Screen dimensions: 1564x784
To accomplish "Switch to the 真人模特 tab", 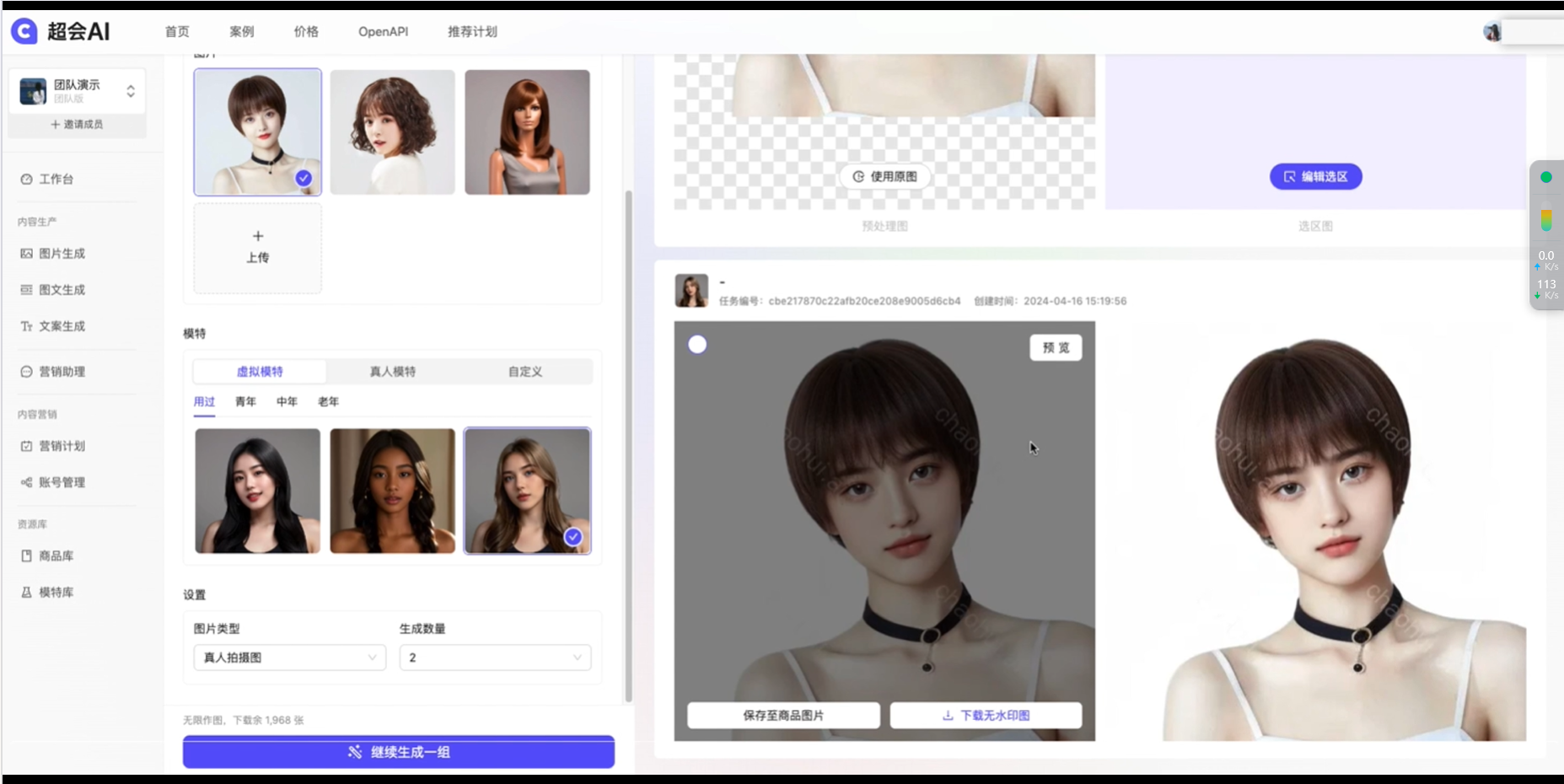I will tap(393, 372).
